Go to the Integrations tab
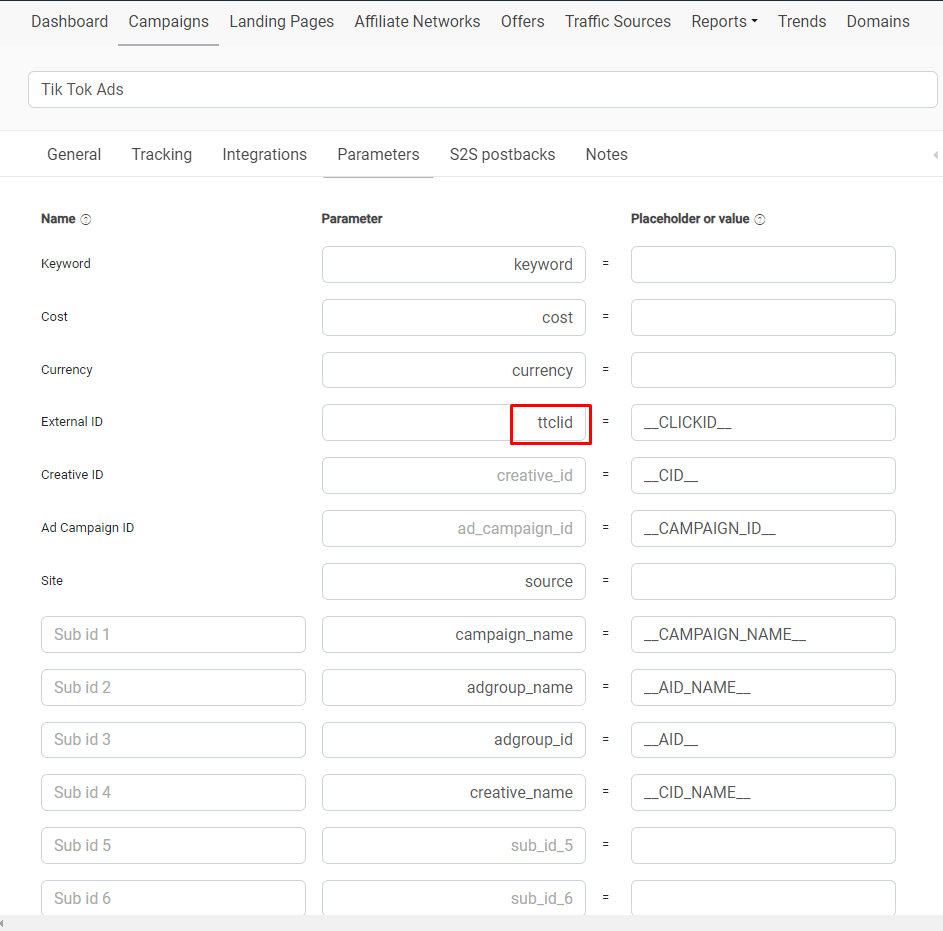 click(265, 155)
